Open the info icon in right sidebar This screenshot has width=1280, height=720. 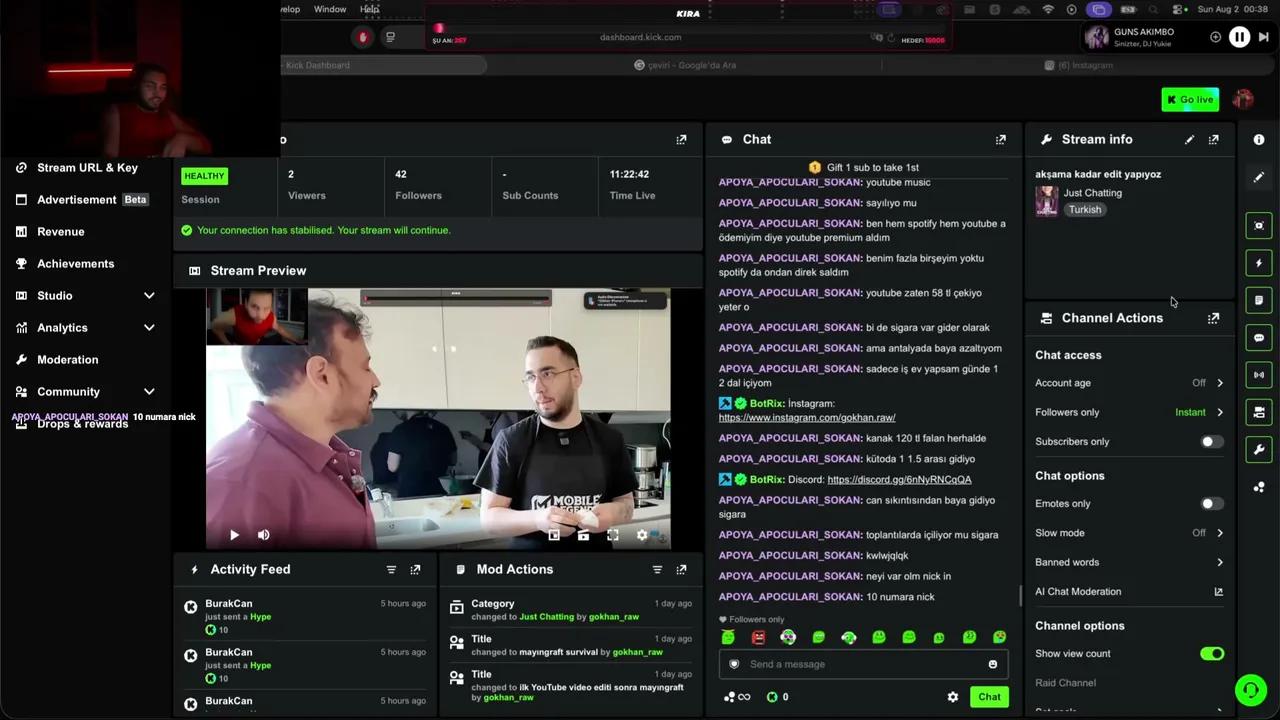point(1259,140)
